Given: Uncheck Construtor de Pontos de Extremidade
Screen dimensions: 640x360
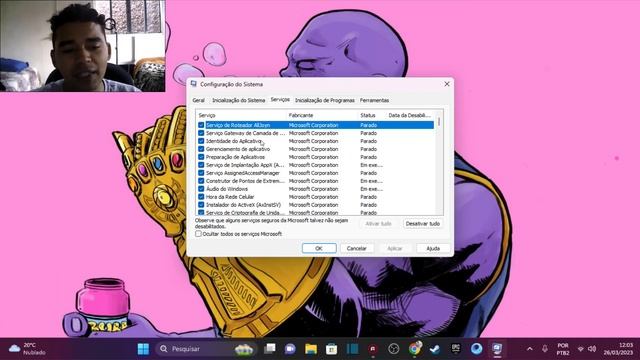Looking at the screenshot, I should pyautogui.click(x=201, y=181).
